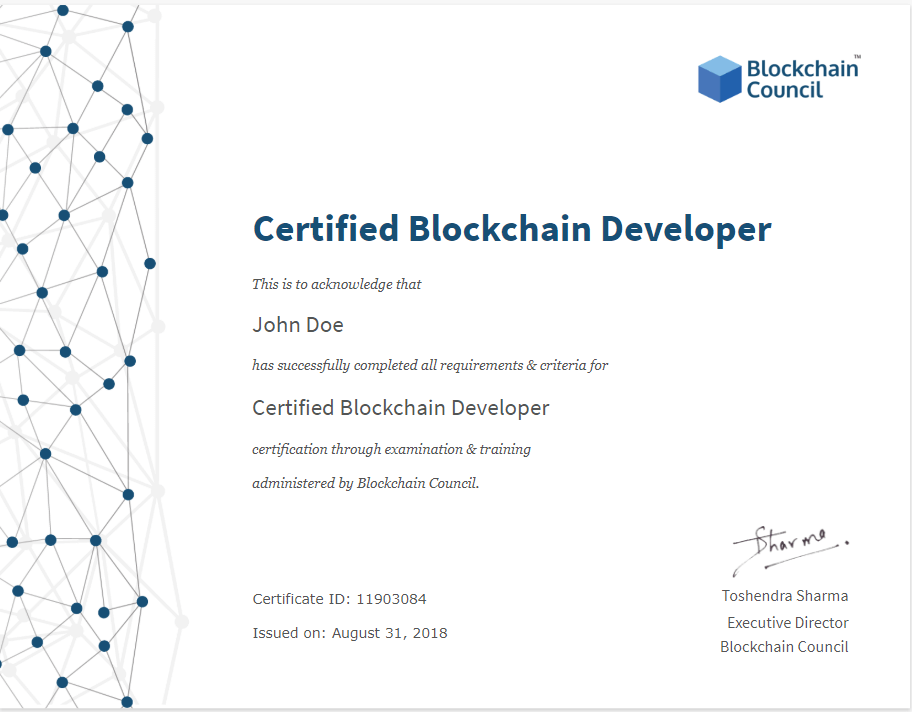Click the "has successfully completed all requirements" line
Viewport: 912px width, 712px height.
pyautogui.click(x=429, y=365)
